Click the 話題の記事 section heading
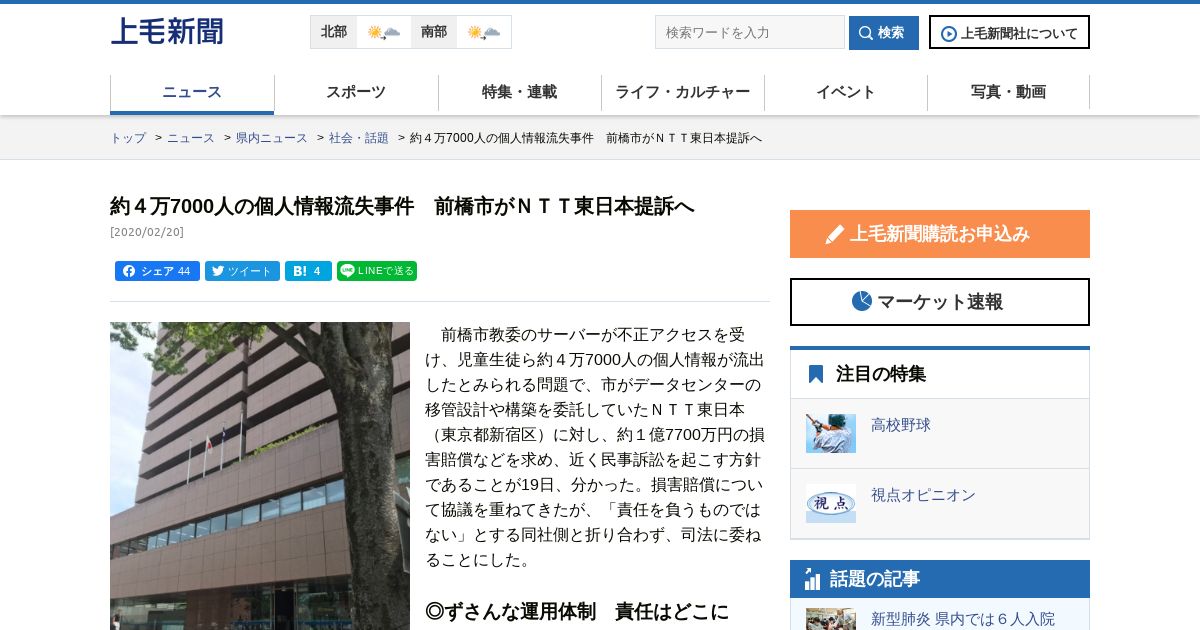 pyautogui.click(x=875, y=579)
